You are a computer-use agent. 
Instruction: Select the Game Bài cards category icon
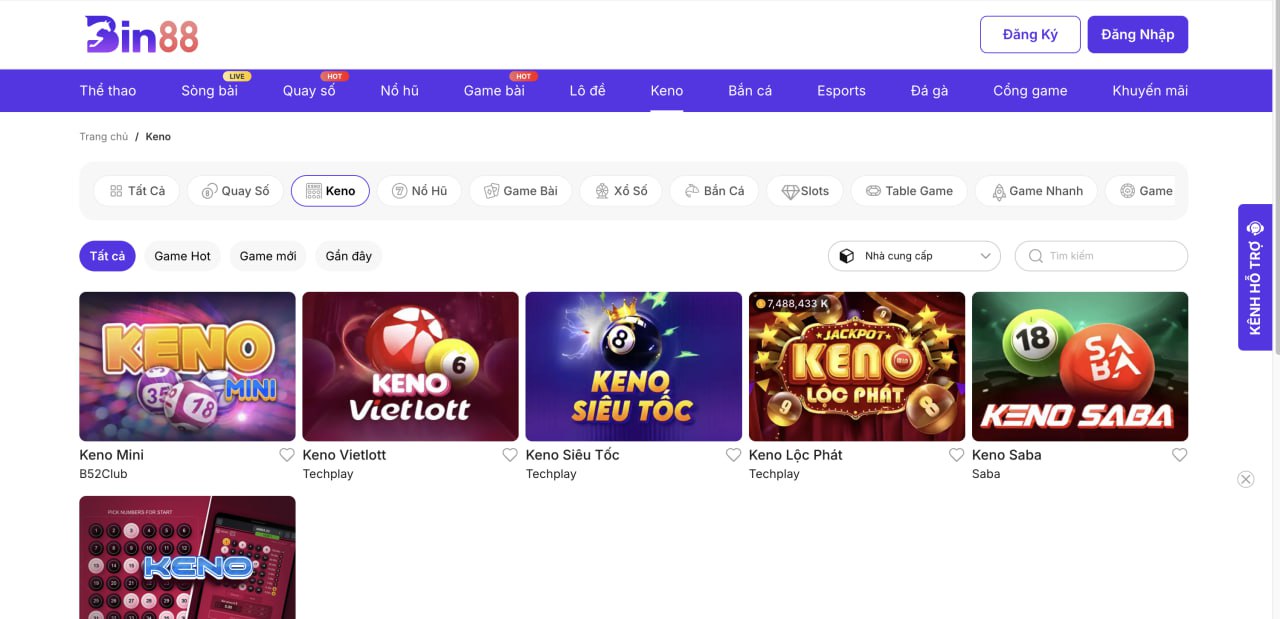tap(491, 191)
